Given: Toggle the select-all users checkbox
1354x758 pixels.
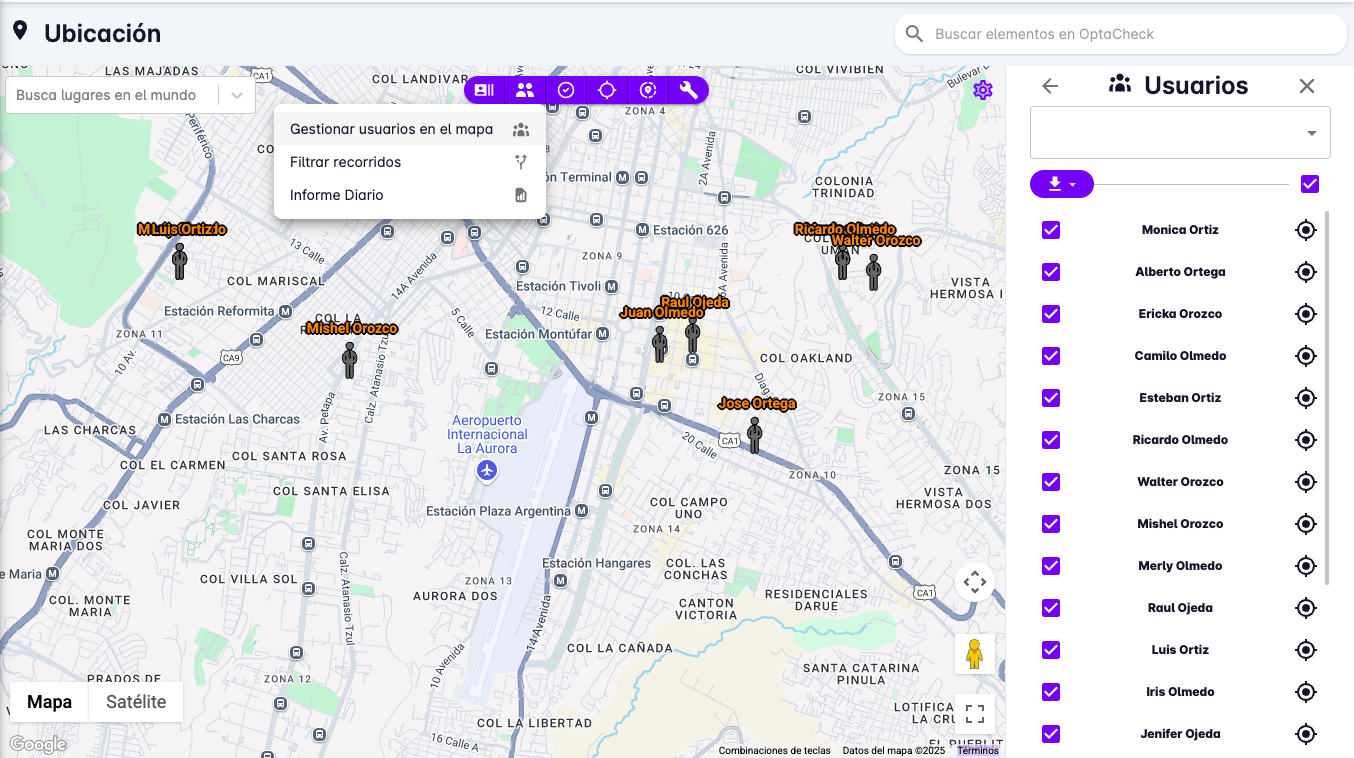Looking at the screenshot, I should 1310,184.
